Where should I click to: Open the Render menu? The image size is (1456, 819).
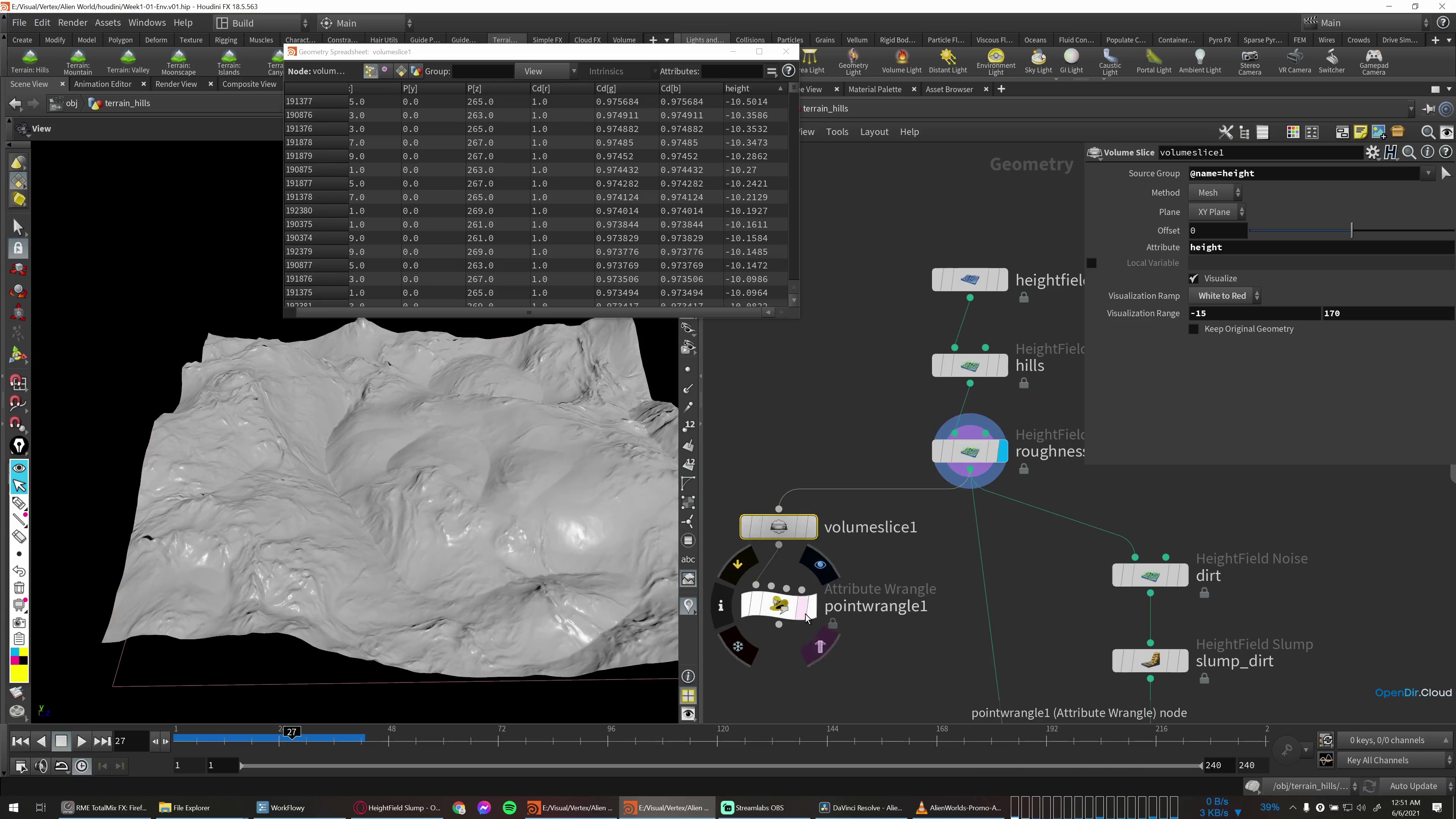tap(73, 23)
